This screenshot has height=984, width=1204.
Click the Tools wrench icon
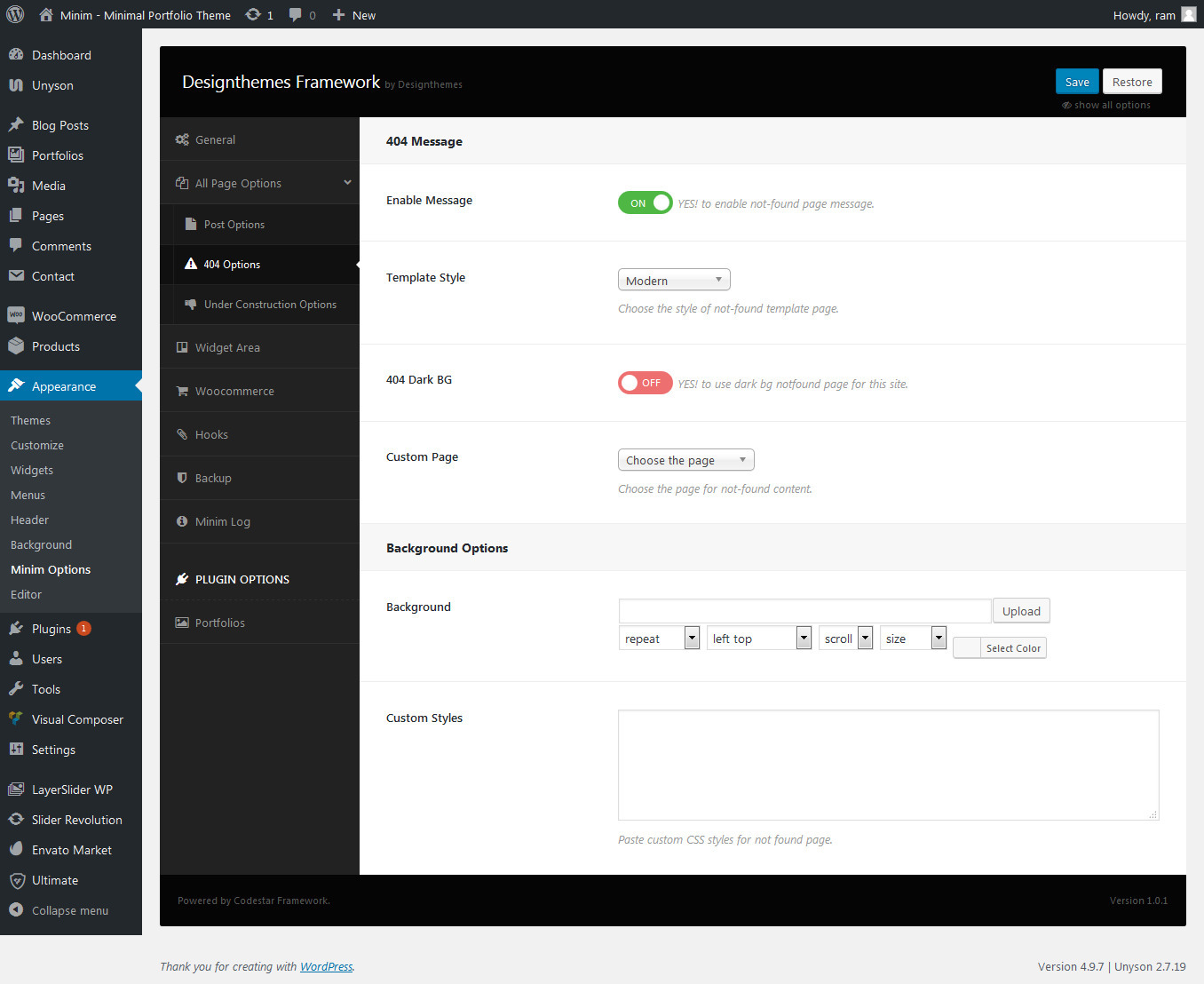tap(16, 688)
